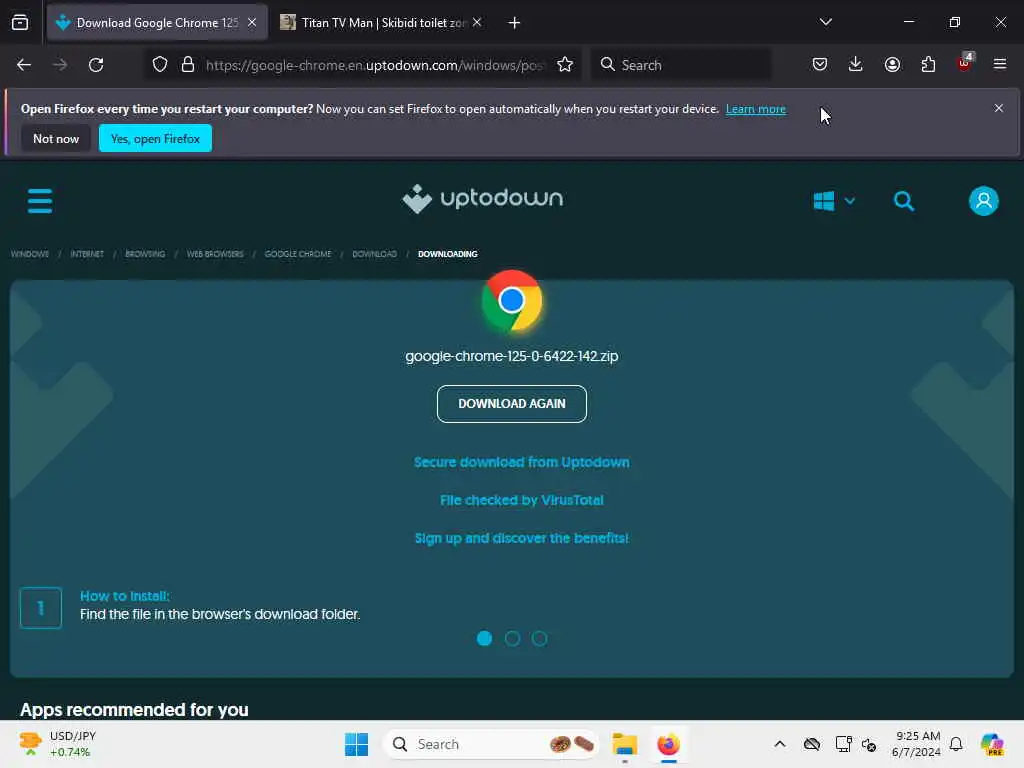Viewport: 1024px width, 768px height.
Task: Go back to previous page
Action: pyautogui.click(x=24, y=65)
